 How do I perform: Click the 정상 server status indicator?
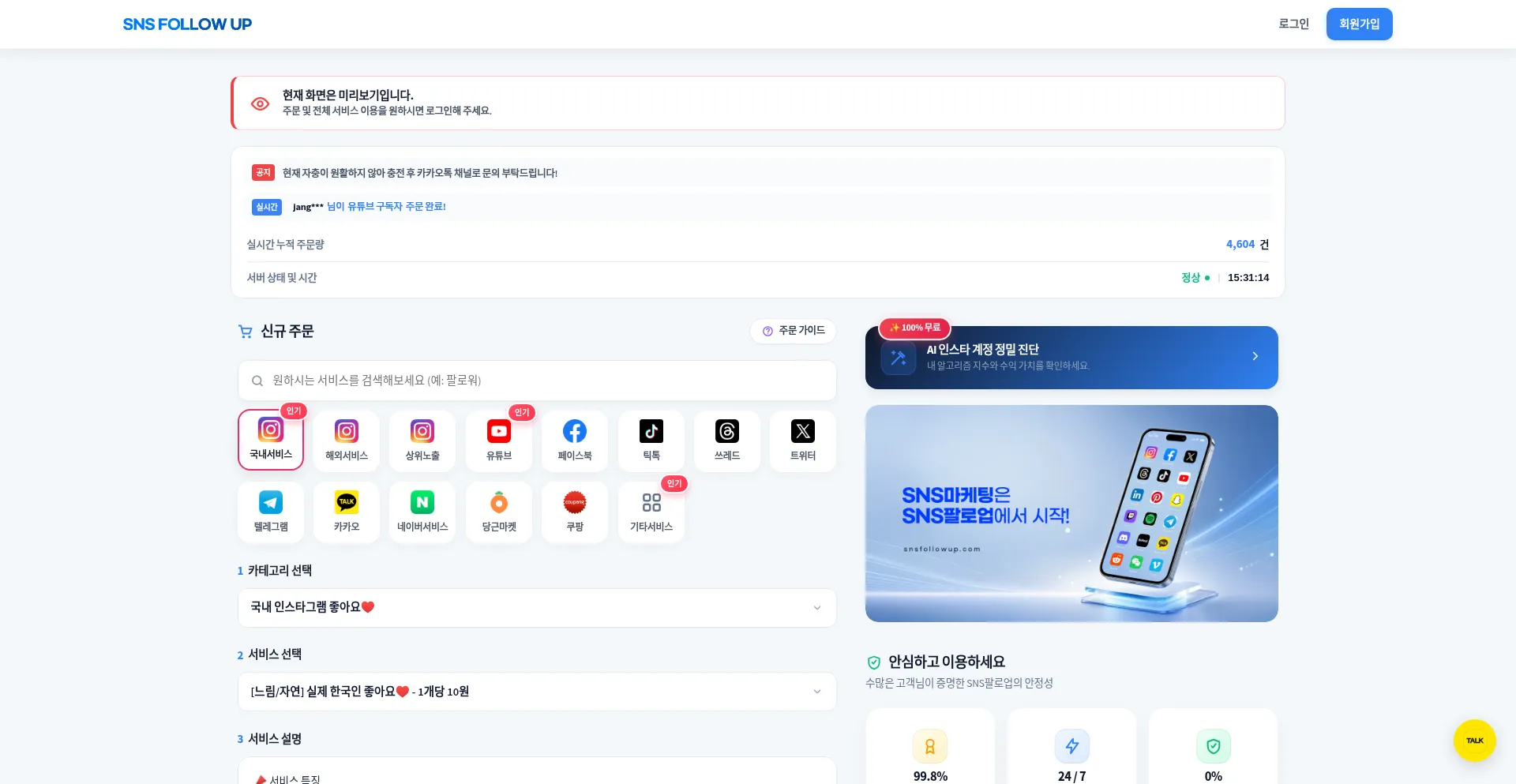click(x=1195, y=278)
